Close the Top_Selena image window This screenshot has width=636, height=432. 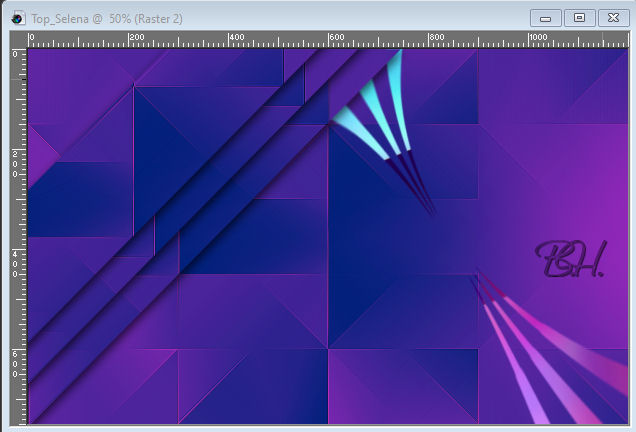[x=609, y=18]
